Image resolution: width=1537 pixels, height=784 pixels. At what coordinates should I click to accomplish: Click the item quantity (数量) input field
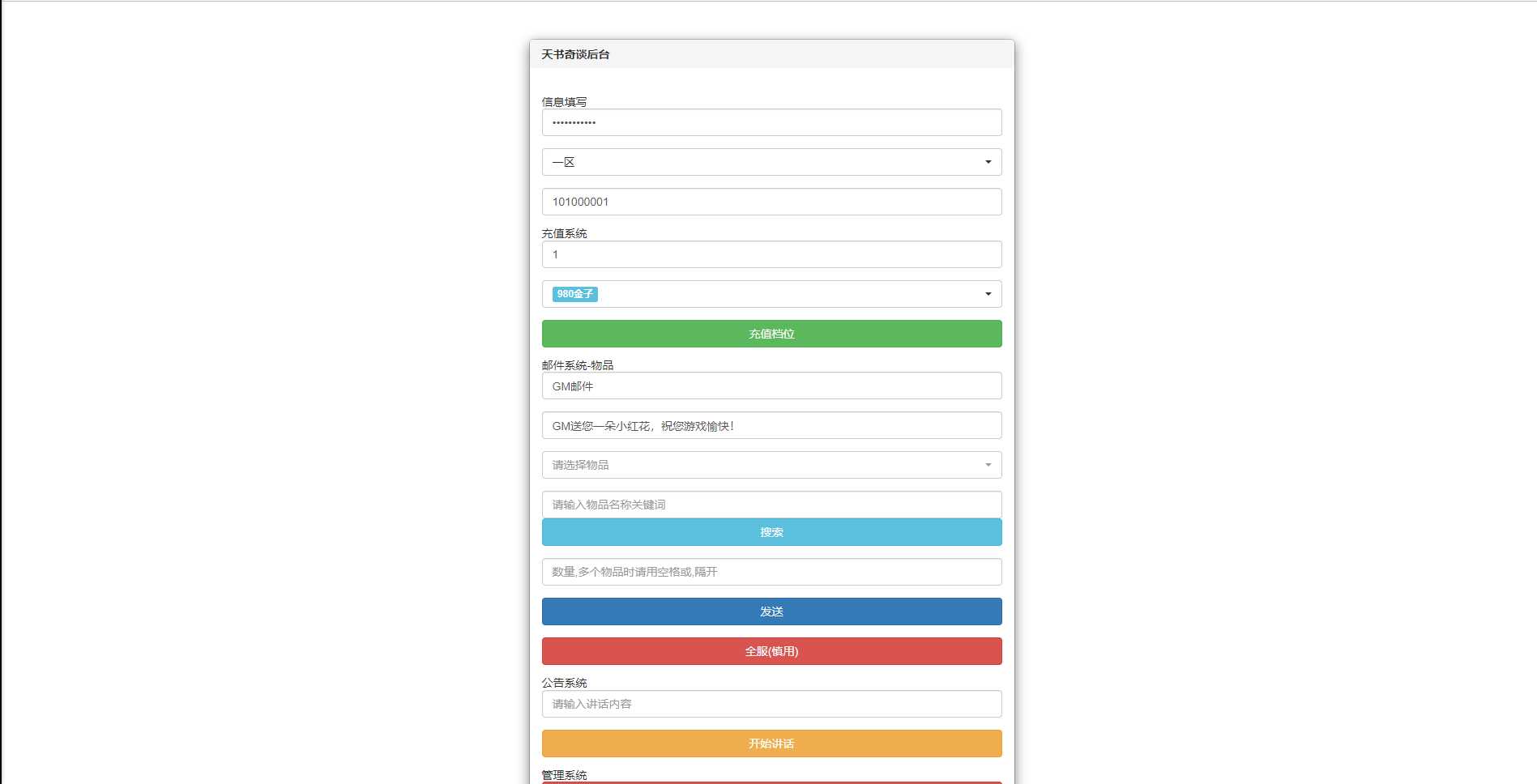[x=771, y=572]
